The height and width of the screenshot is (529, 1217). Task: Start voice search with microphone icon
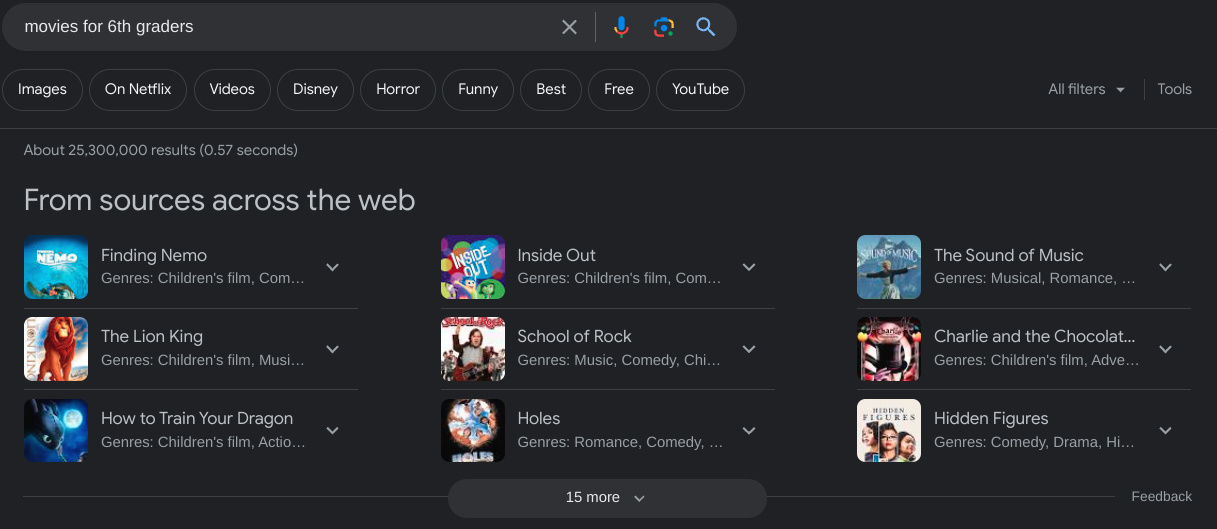(x=621, y=27)
